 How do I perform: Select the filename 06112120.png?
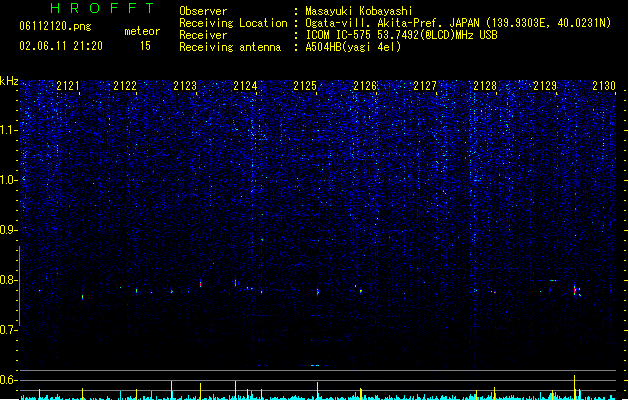coord(55,26)
